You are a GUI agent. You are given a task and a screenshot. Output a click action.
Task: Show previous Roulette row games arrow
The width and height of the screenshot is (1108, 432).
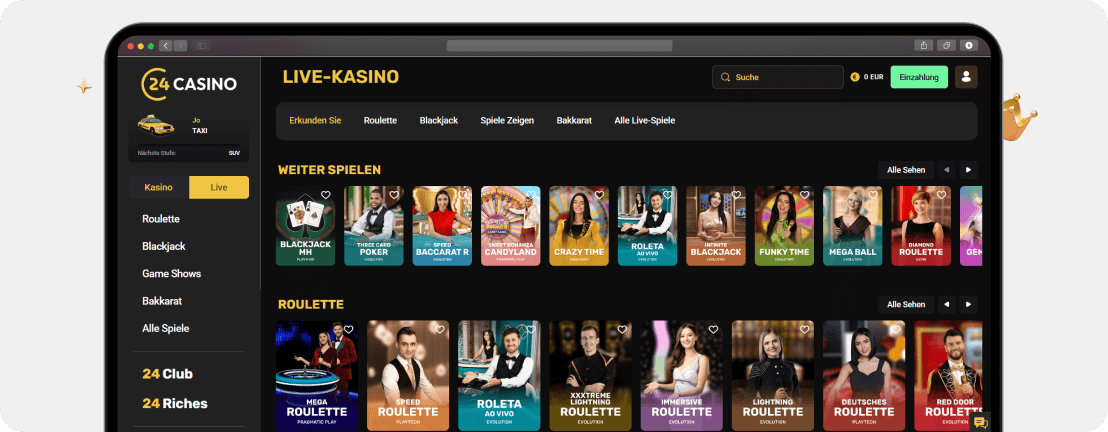[947, 305]
